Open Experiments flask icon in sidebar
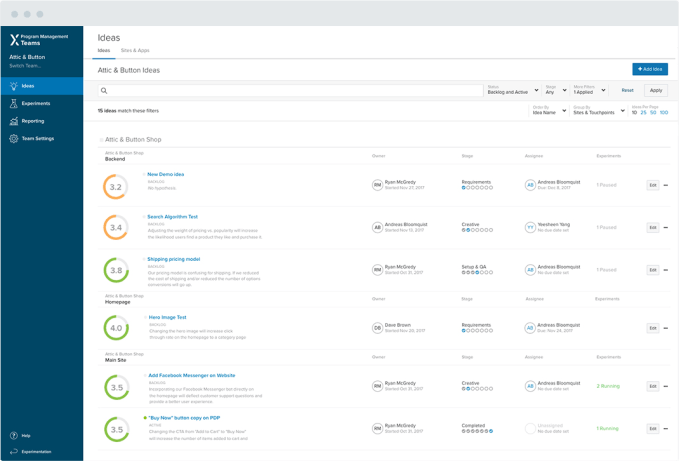Image resolution: width=679 pixels, height=461 pixels. [x=14, y=103]
